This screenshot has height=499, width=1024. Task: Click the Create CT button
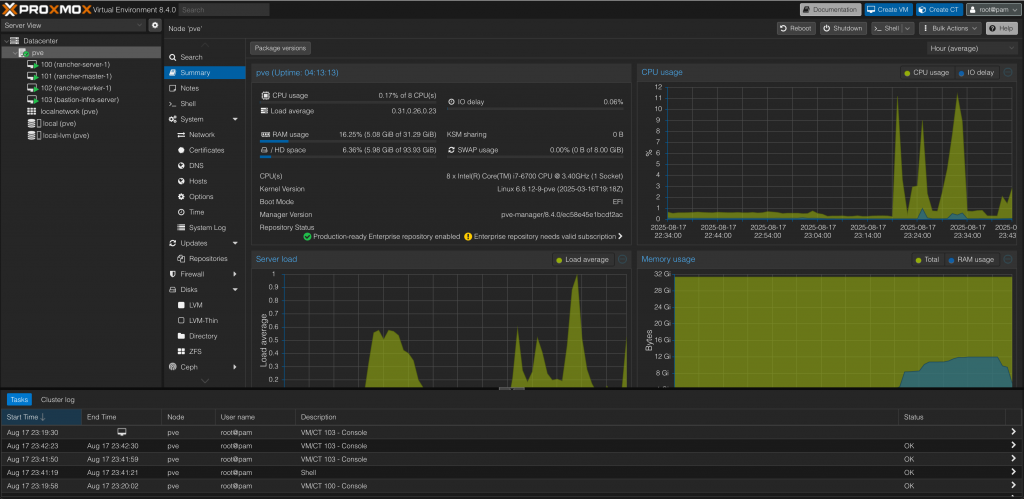tap(939, 10)
